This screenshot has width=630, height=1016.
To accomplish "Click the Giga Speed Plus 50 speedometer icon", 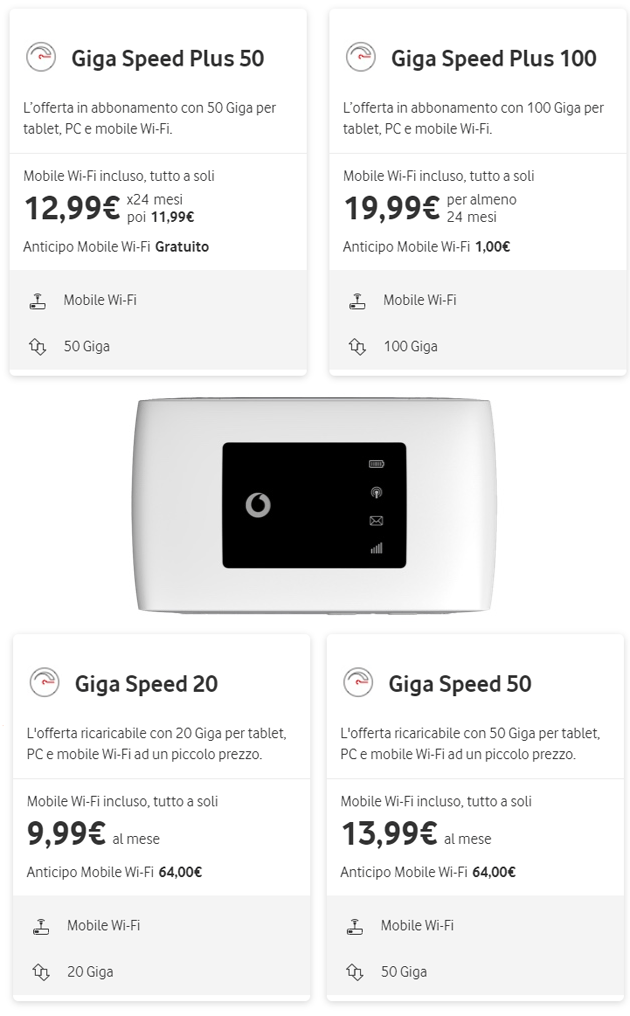I will tap(41, 58).
